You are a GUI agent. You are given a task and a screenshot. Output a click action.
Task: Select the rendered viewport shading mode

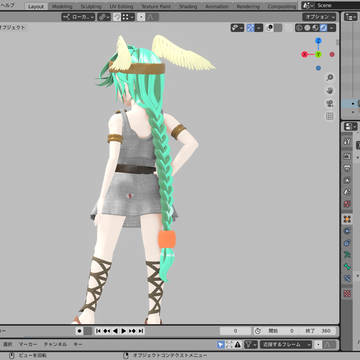click(x=323, y=28)
